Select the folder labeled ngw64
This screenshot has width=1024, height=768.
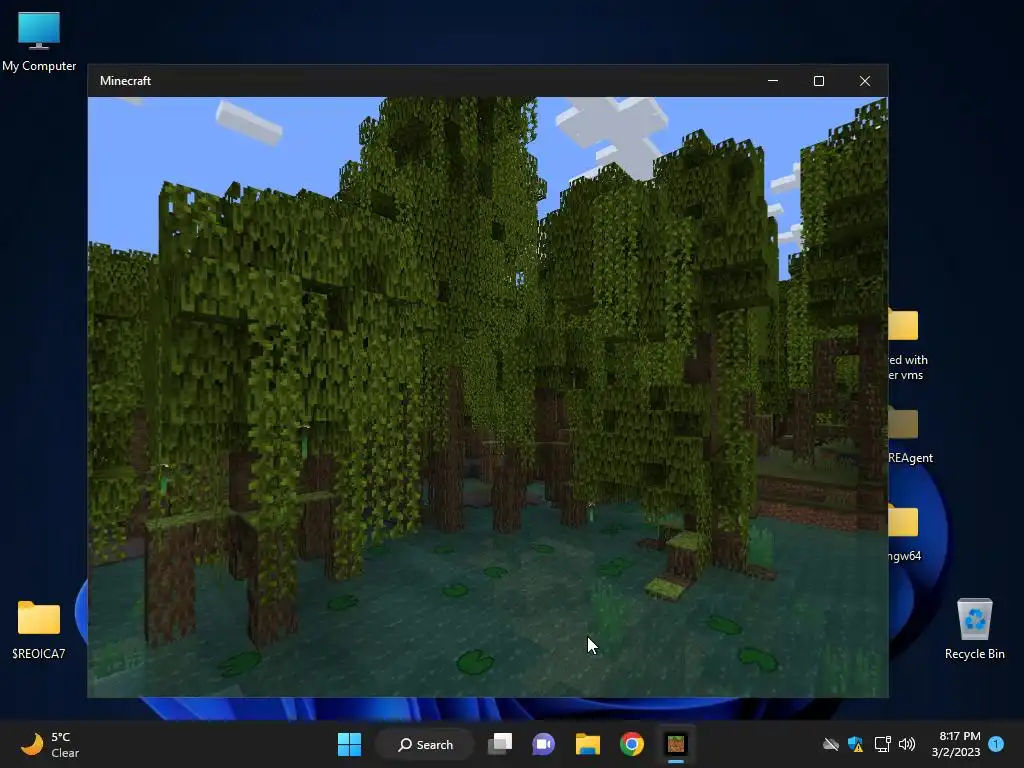point(905,534)
